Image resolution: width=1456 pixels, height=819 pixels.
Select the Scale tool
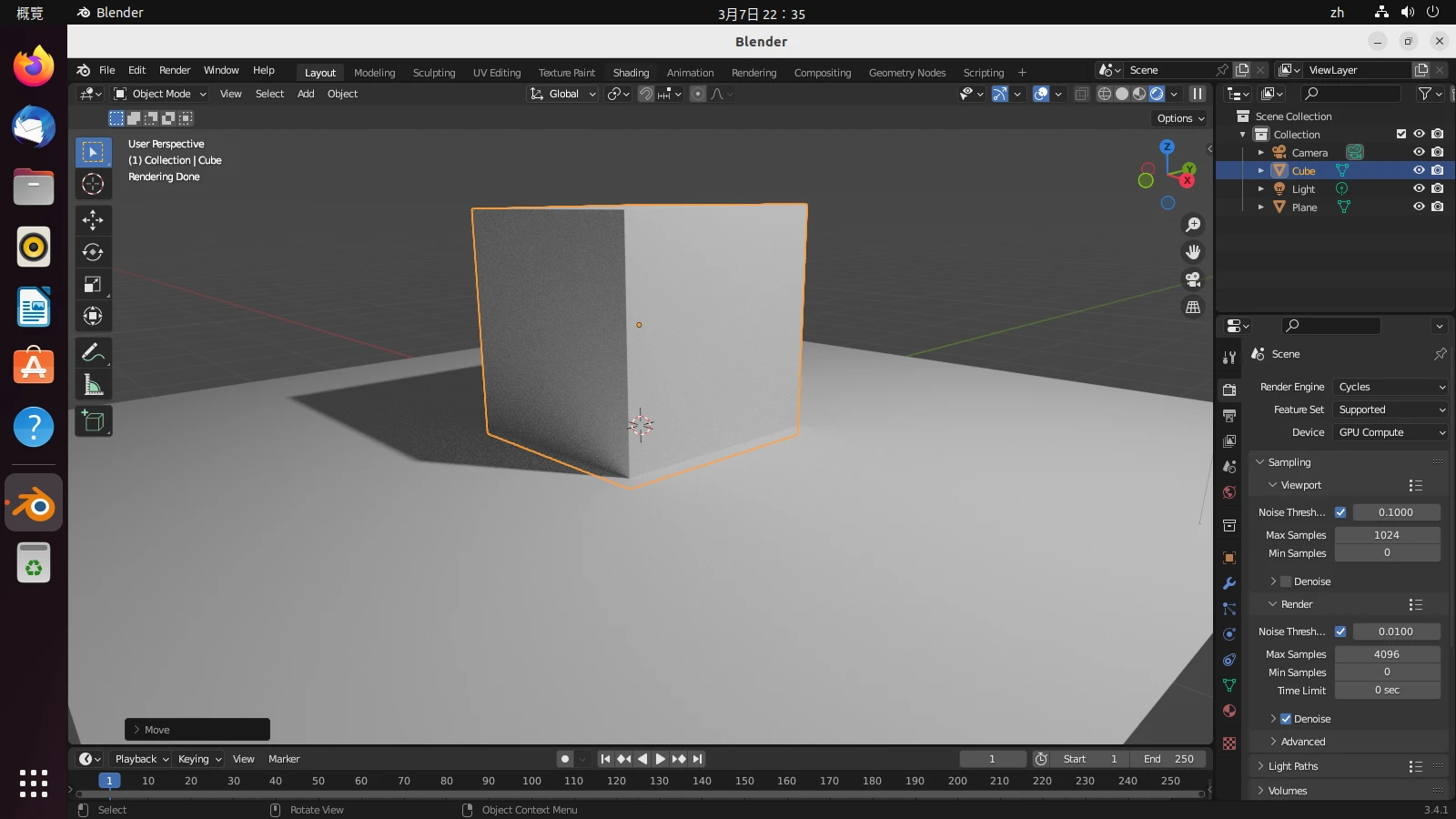93,285
